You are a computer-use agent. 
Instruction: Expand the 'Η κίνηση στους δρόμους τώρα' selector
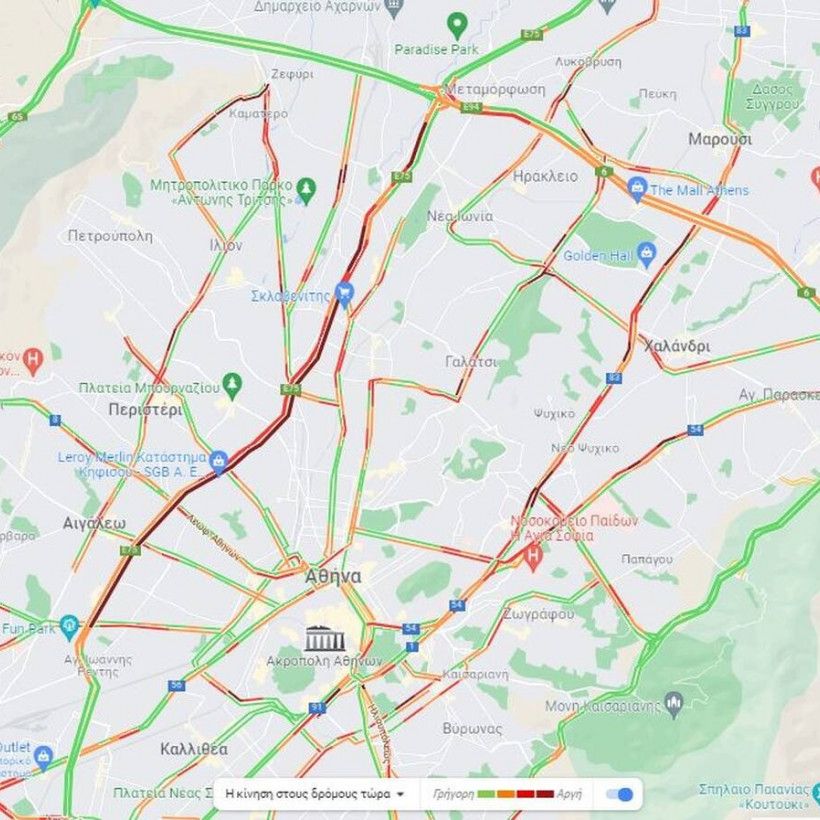pyautogui.click(x=315, y=794)
